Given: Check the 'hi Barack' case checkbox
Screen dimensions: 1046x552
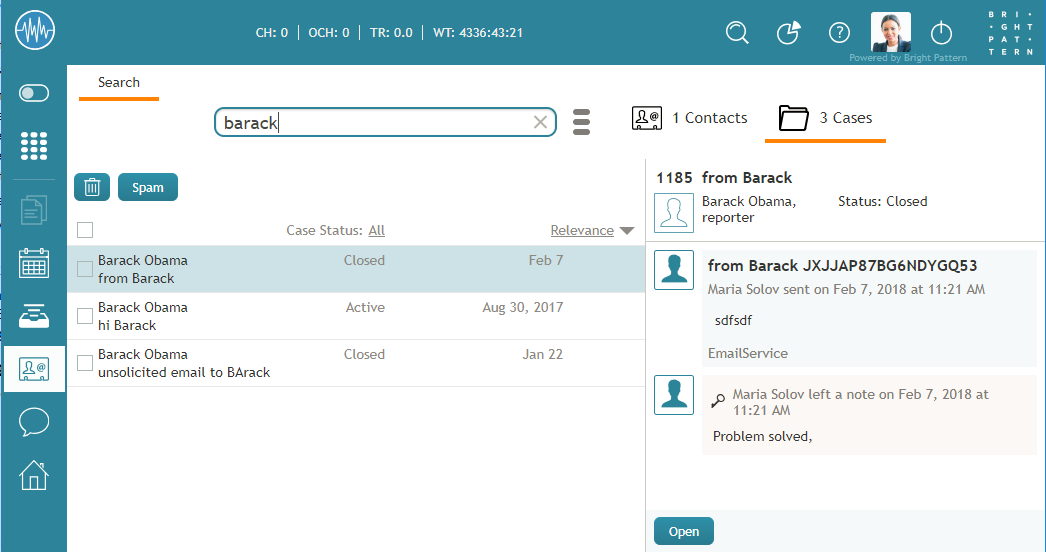Looking at the screenshot, I should tap(85, 316).
